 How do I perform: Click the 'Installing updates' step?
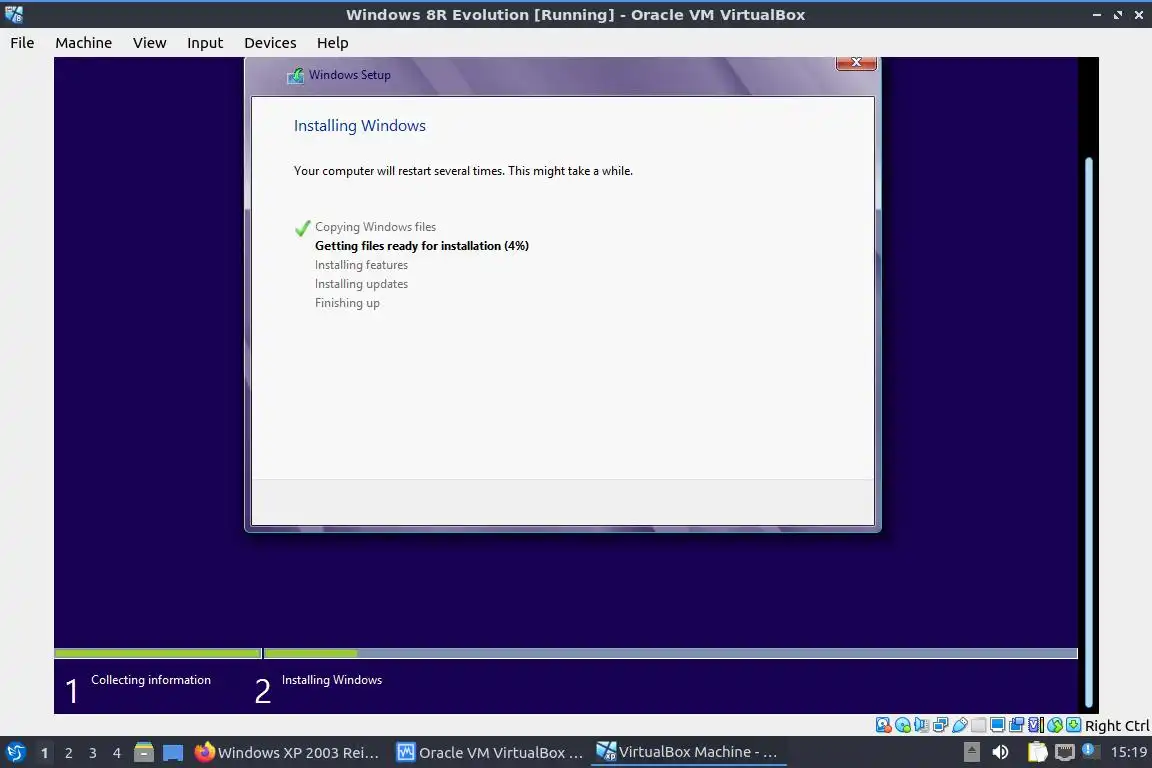tap(361, 284)
